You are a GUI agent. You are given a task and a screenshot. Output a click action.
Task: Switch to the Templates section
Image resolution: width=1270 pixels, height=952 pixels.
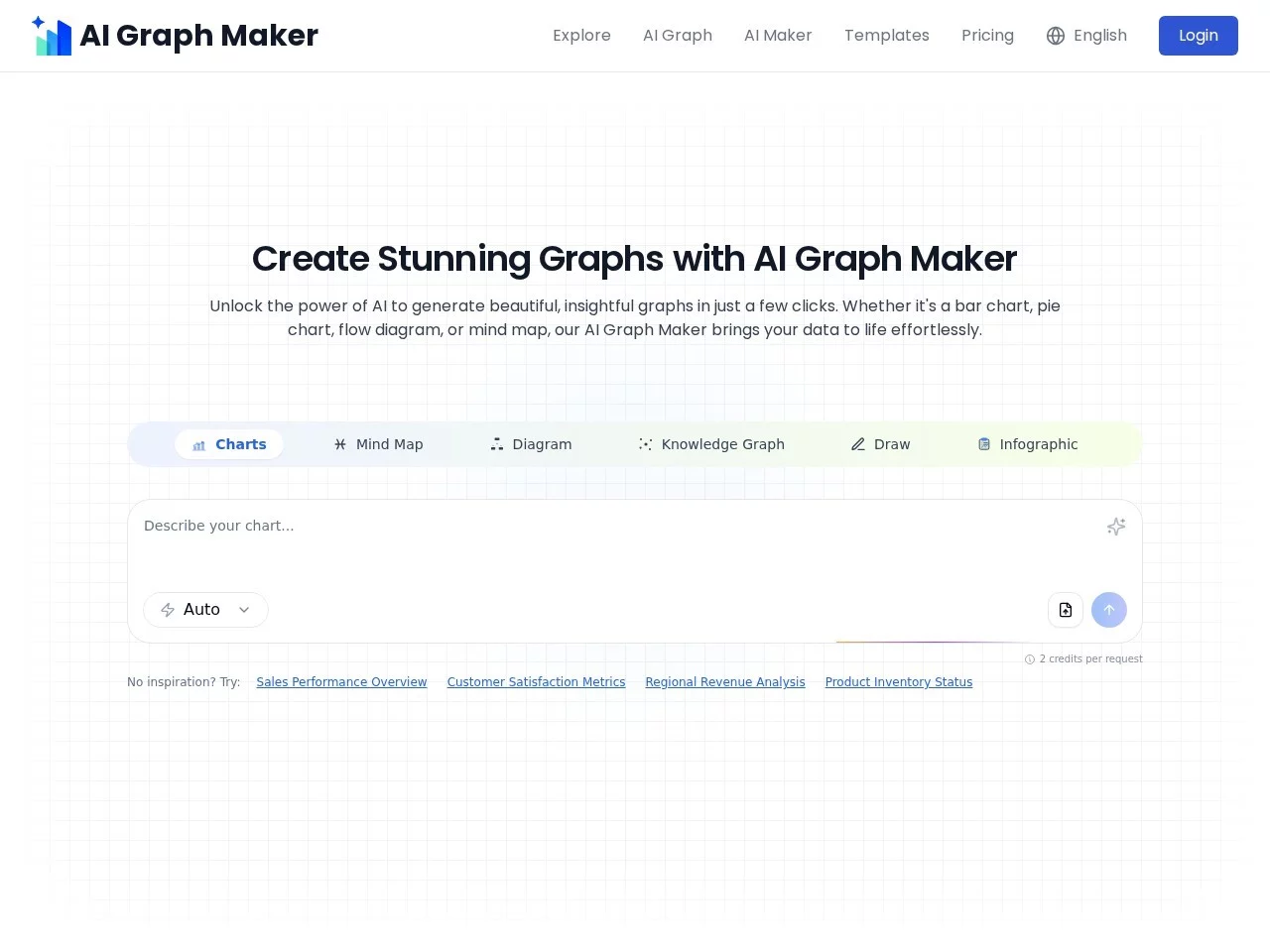886,36
